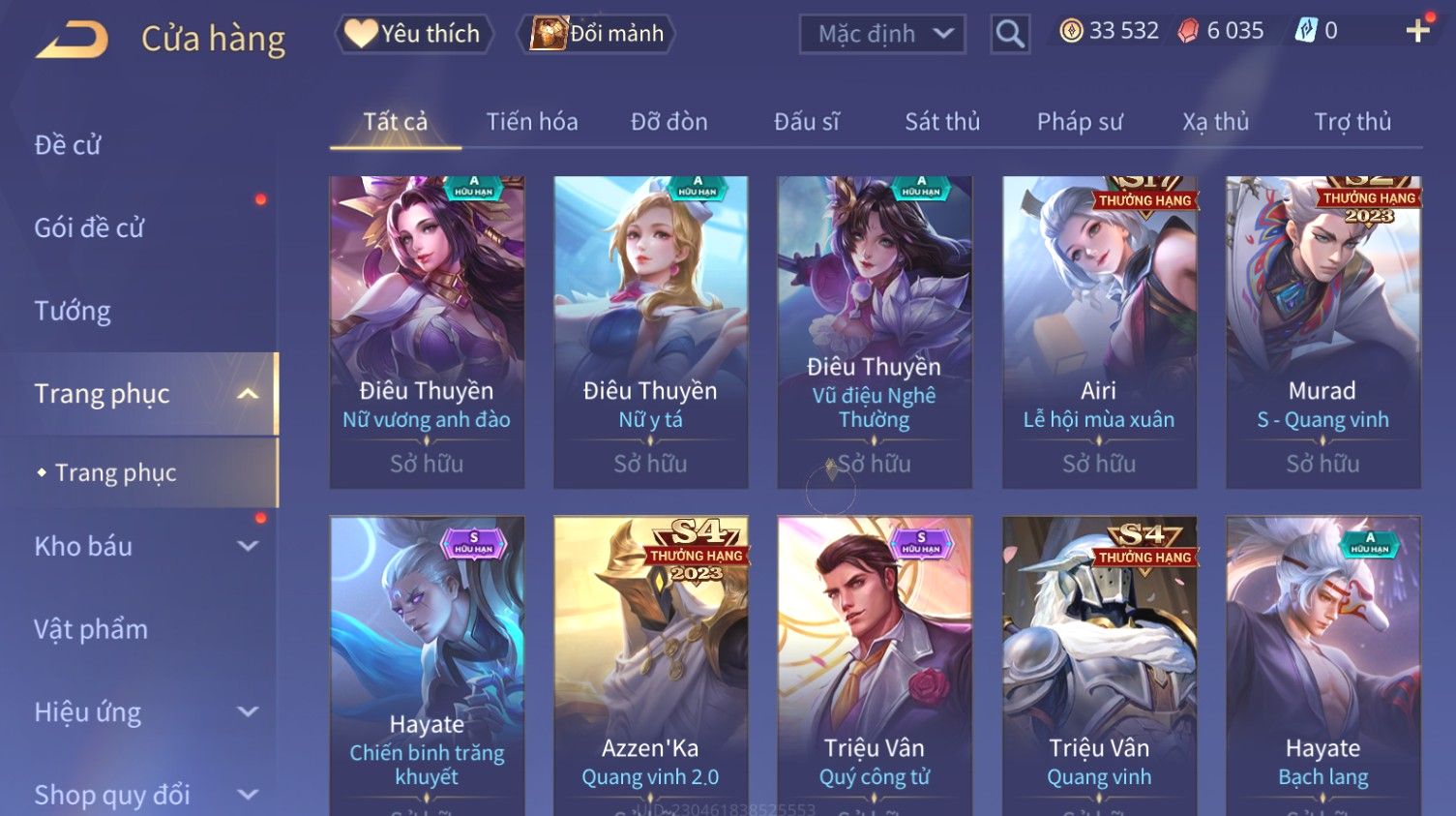Switch to the Pháp sư tab

pyautogui.click(x=1080, y=122)
